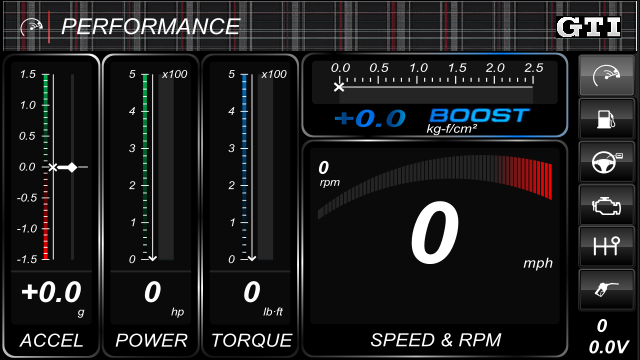Click the boost scale X marker
This screenshot has height=360, width=640.
(x=339, y=87)
